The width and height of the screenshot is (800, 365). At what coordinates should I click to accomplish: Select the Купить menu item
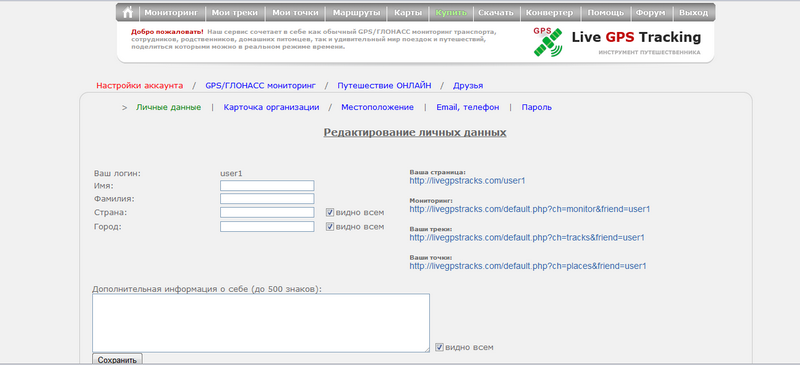[451, 13]
